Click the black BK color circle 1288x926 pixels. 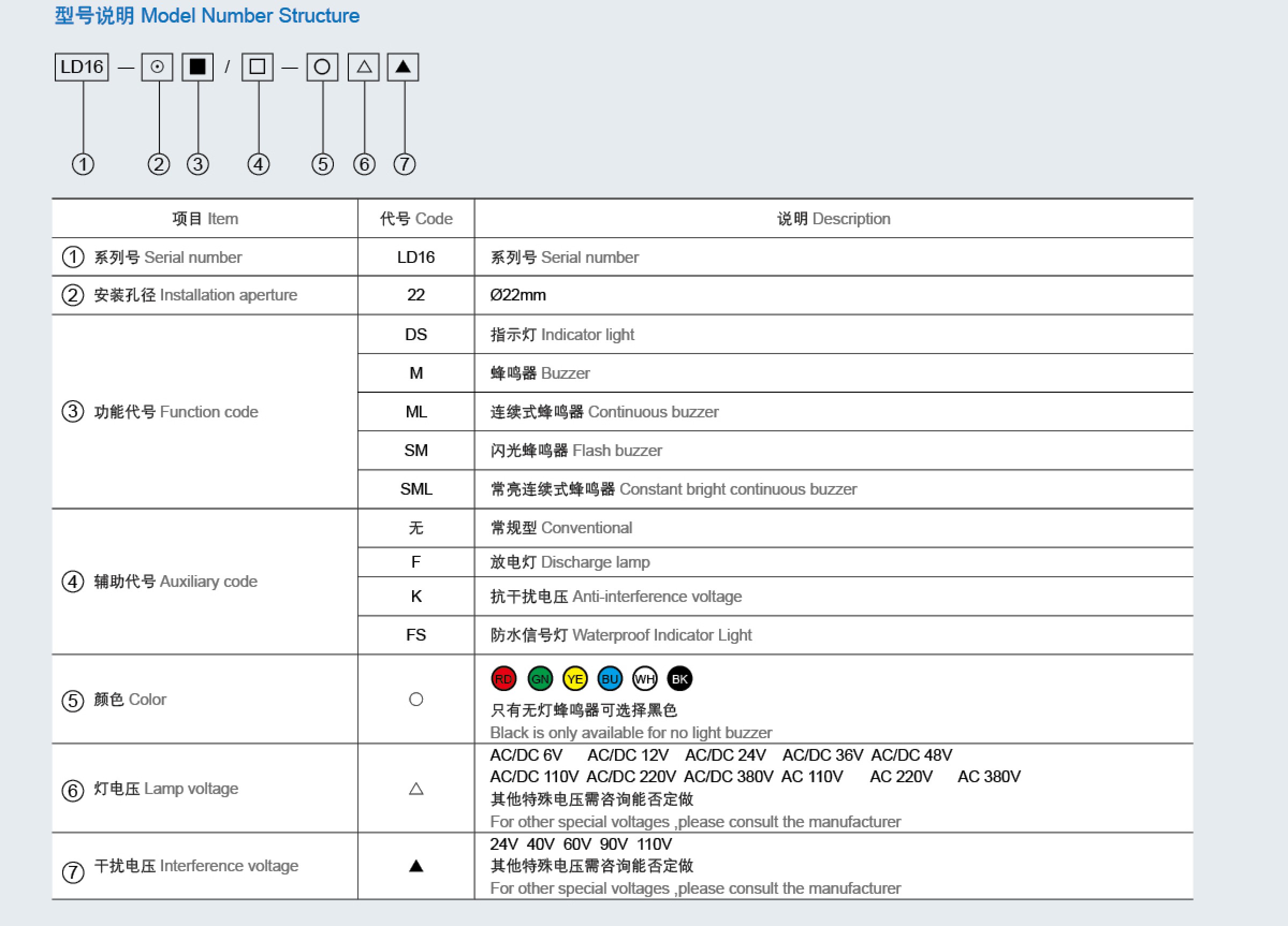point(680,679)
